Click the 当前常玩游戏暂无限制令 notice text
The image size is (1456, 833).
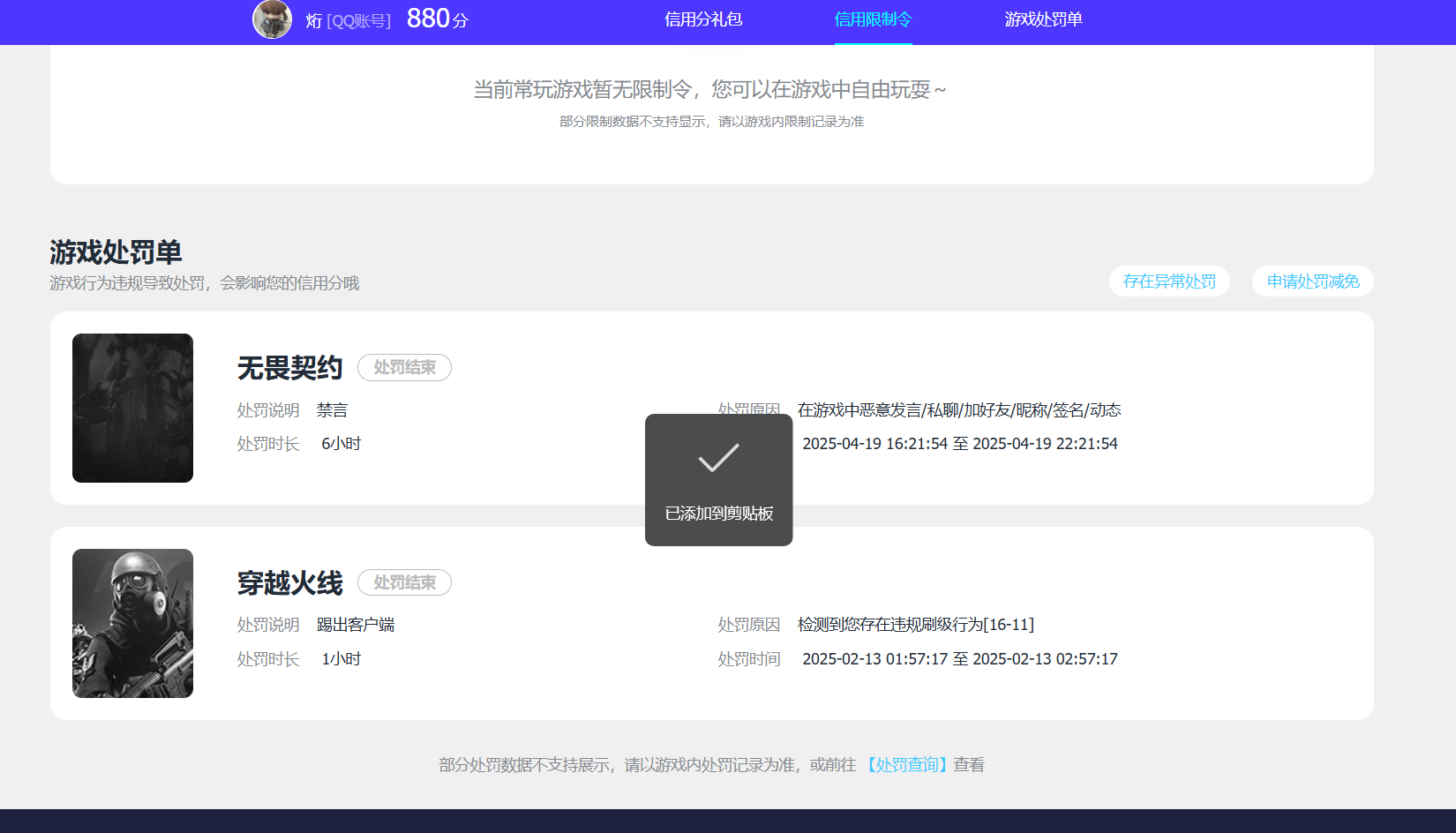point(710,90)
